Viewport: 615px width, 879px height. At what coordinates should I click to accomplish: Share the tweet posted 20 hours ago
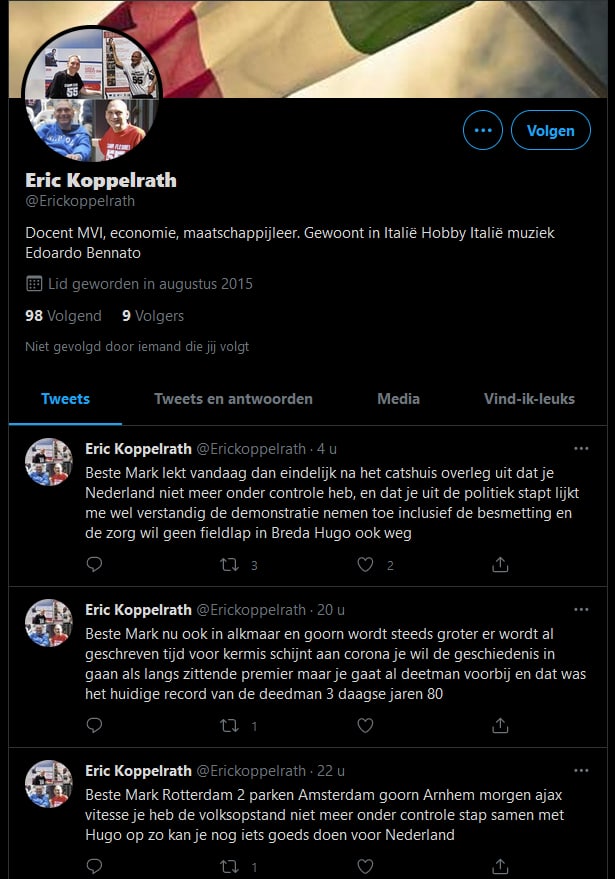pos(500,726)
